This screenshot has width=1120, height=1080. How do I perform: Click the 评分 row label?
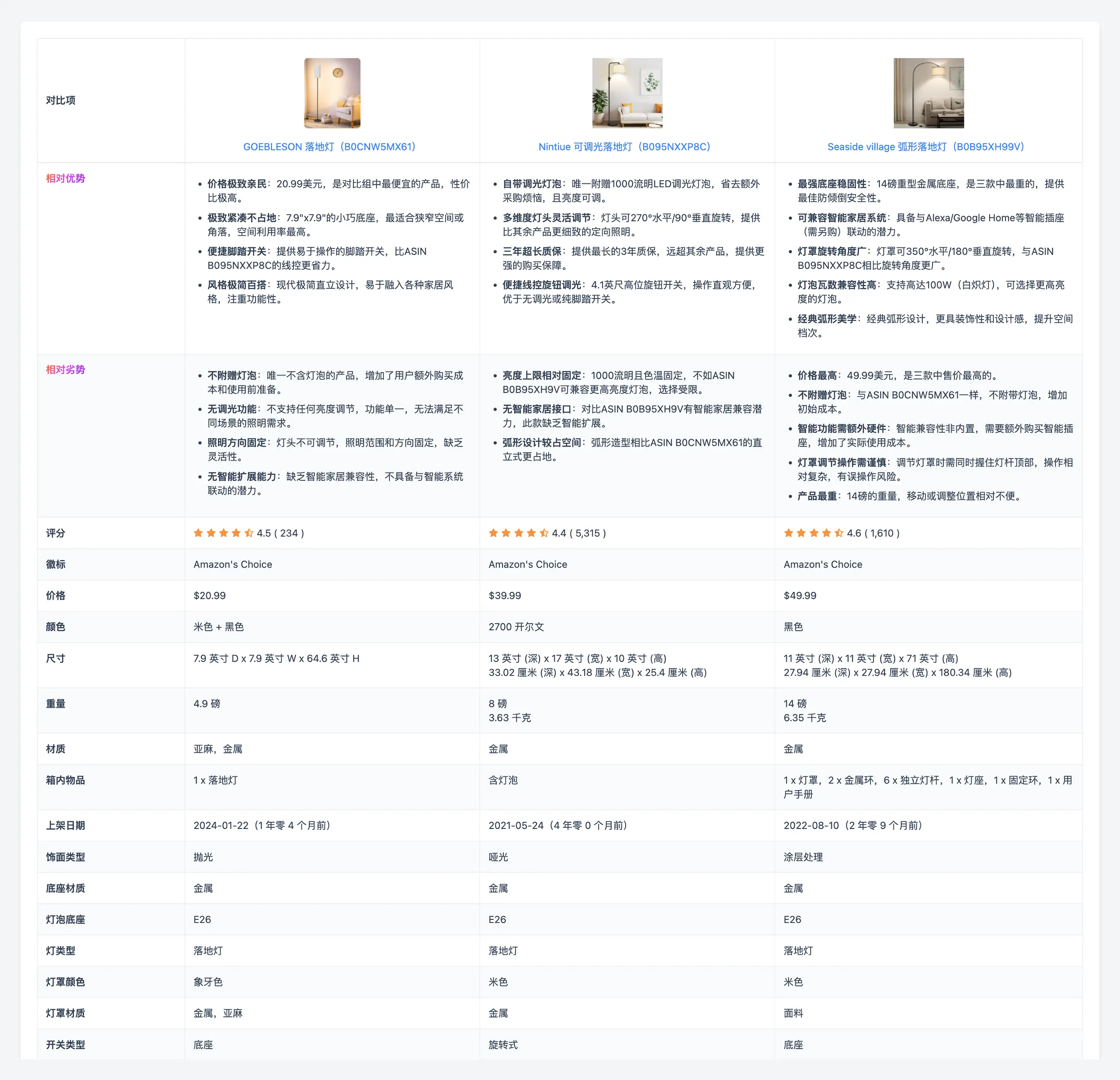tap(56, 533)
